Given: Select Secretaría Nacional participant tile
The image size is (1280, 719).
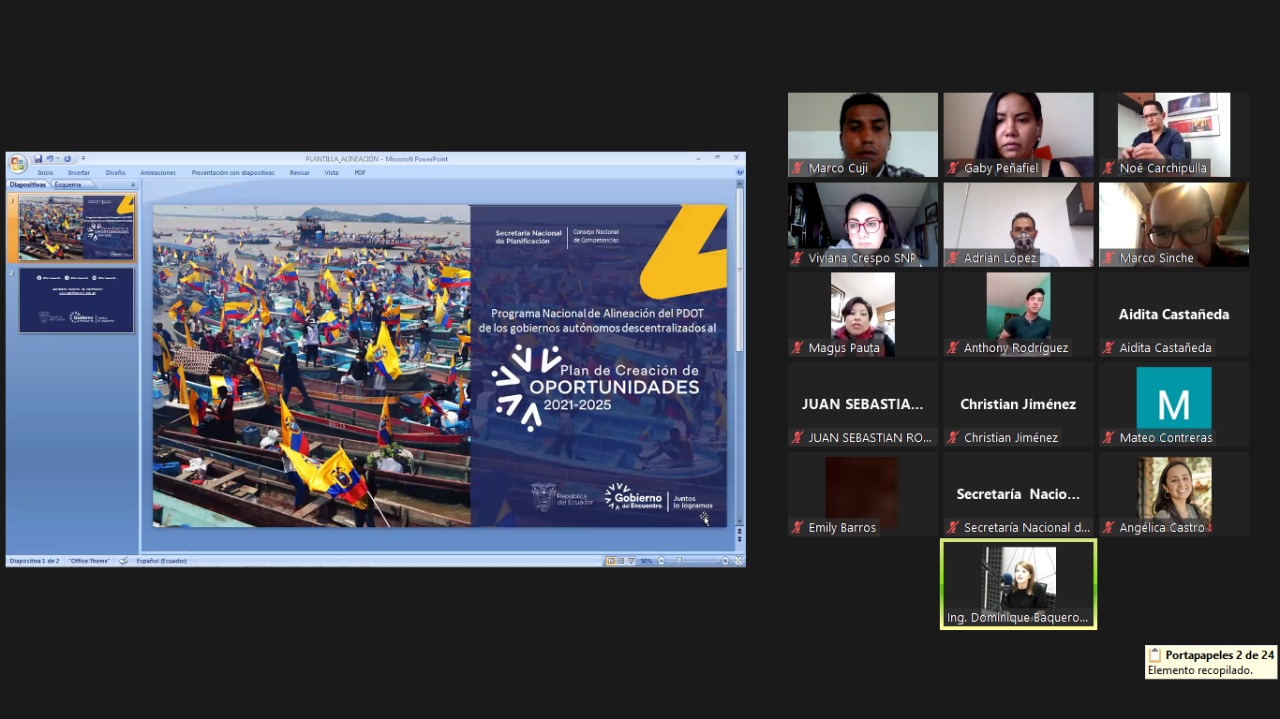Looking at the screenshot, I should (x=1018, y=495).
